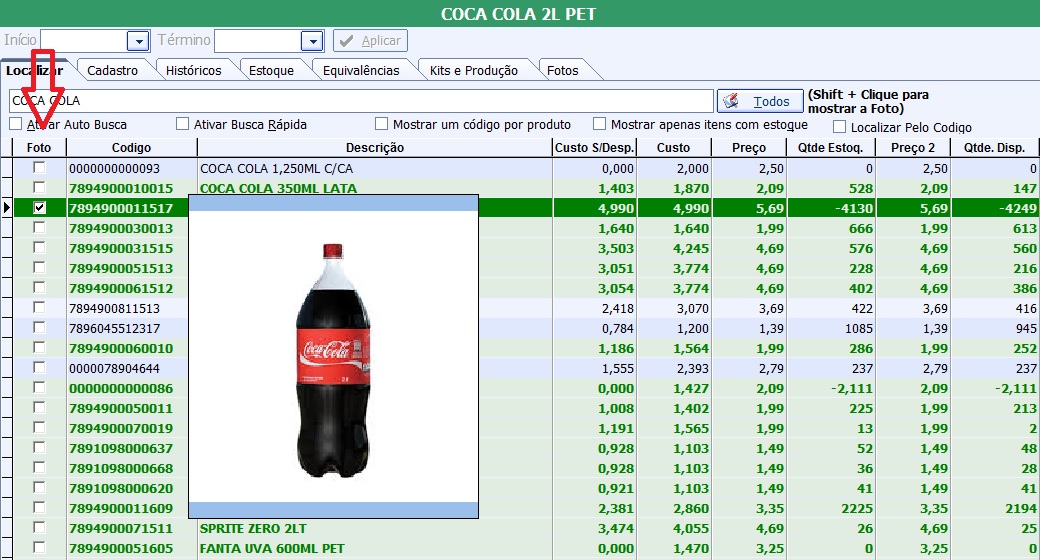1040x560 pixels.
Task: Sort by the Descrição column header
Action: point(375,147)
